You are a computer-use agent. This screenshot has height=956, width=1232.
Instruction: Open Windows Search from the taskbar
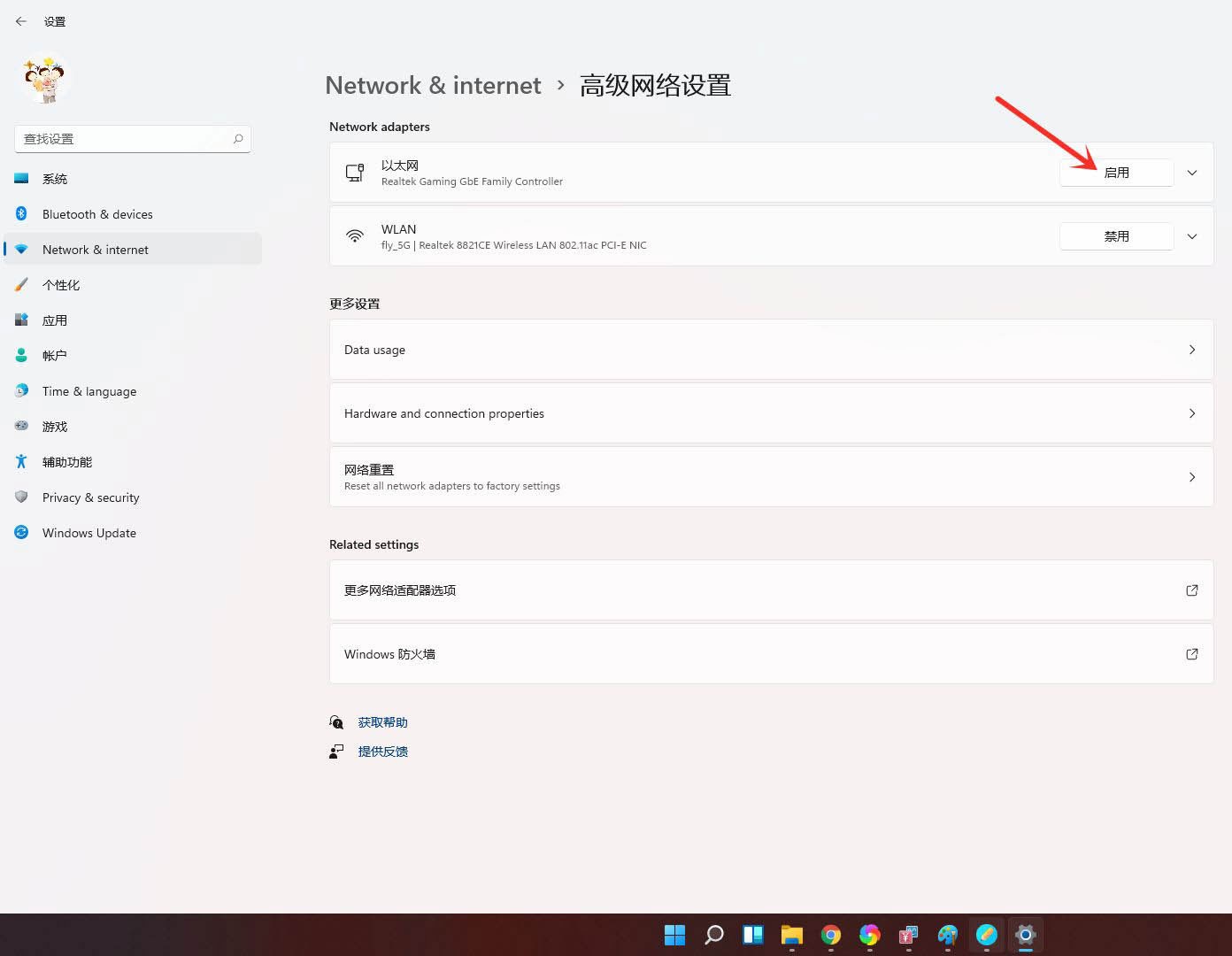[x=712, y=935]
